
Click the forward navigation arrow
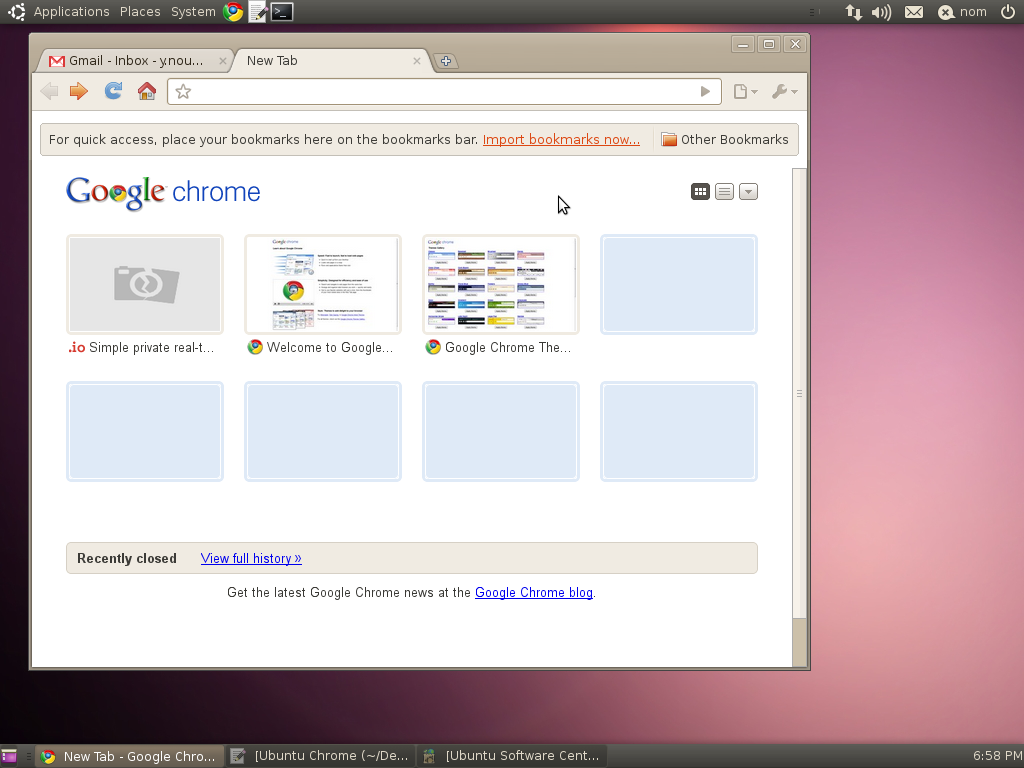point(78,91)
